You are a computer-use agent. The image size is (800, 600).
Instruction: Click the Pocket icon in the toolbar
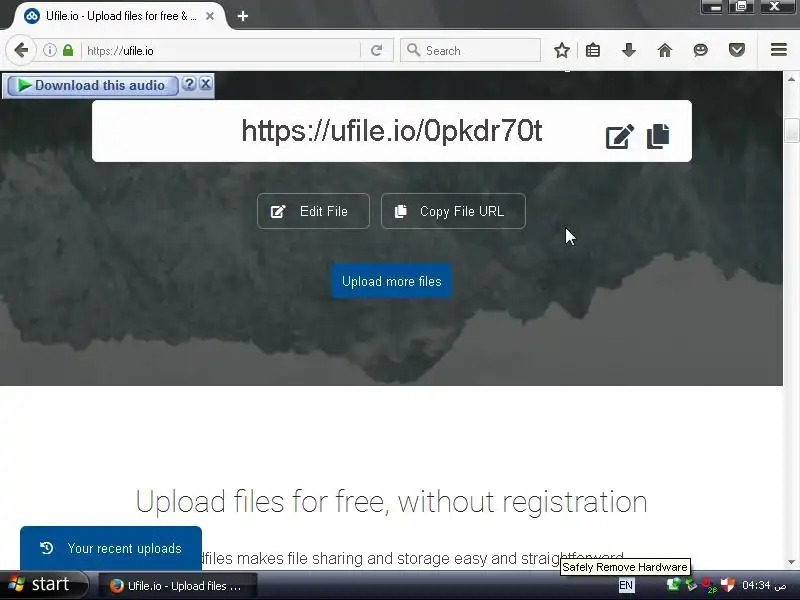(736, 51)
